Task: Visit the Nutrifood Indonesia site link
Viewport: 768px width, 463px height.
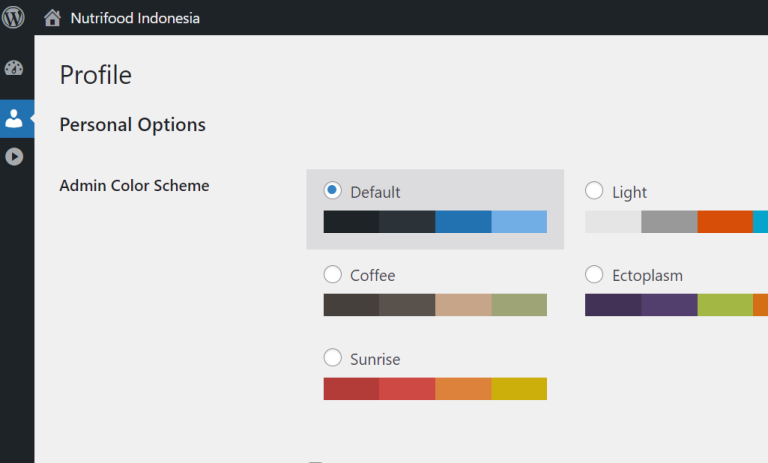Action: 134,18
